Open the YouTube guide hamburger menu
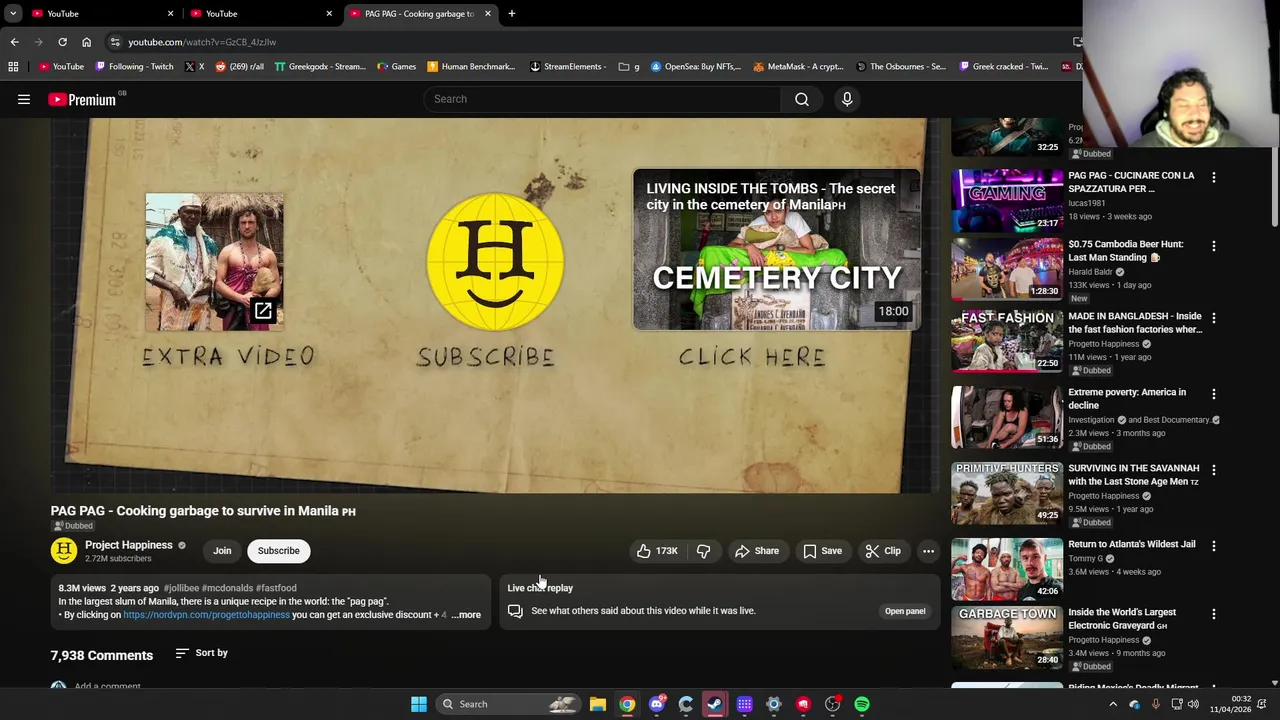Screen dimensions: 1280x720 24,99
